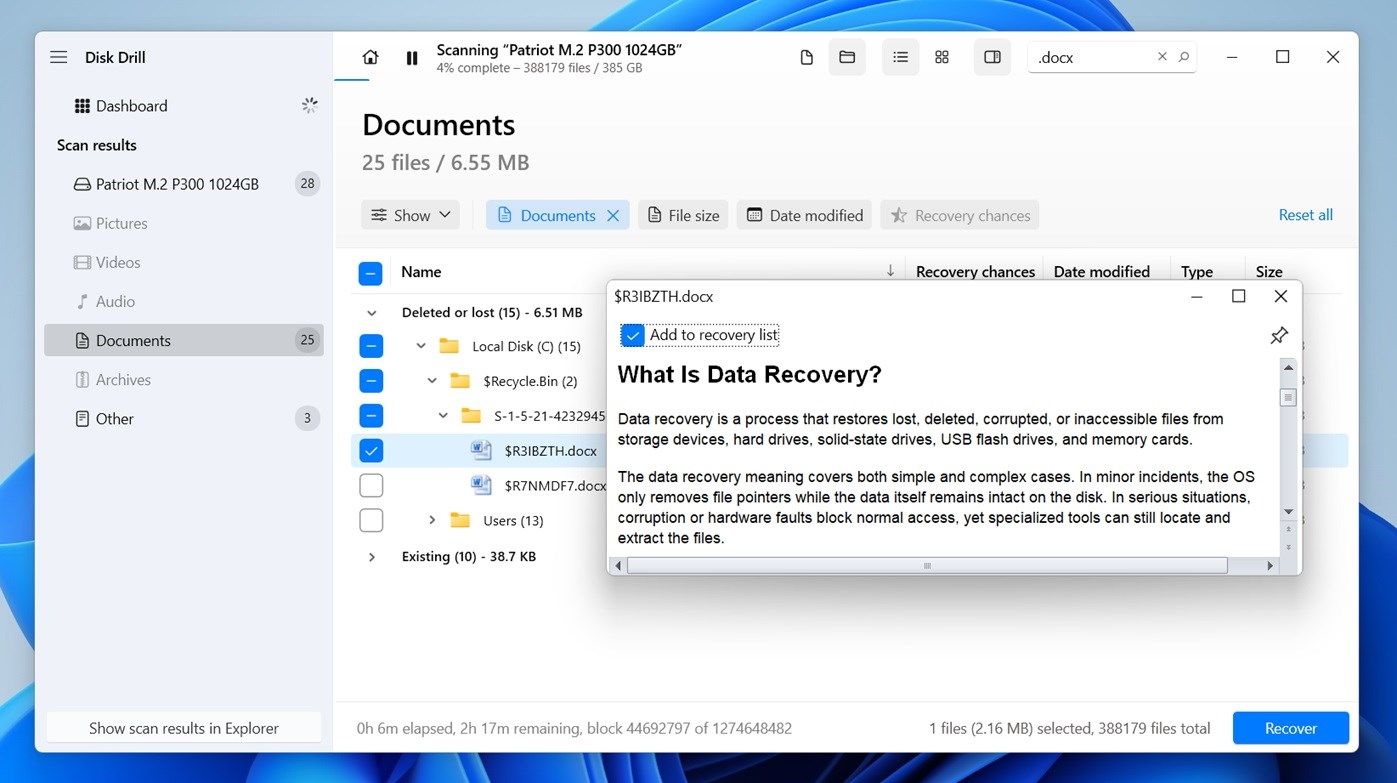Open the Pictures category
The image size is (1397, 783).
pyautogui.click(x=184, y=223)
